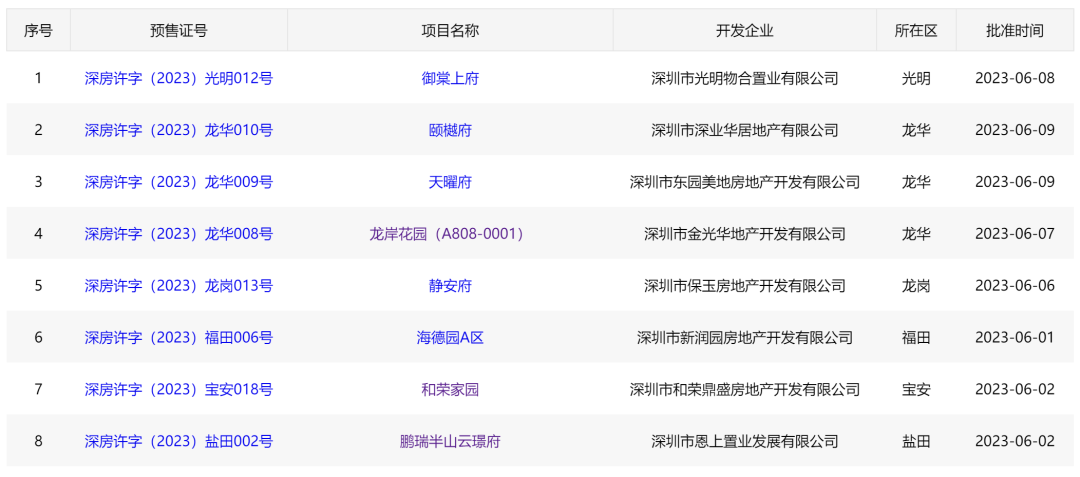Select developer 深圳市保玉房地产开发有限公司
1080x477 pixels.
(x=745, y=286)
